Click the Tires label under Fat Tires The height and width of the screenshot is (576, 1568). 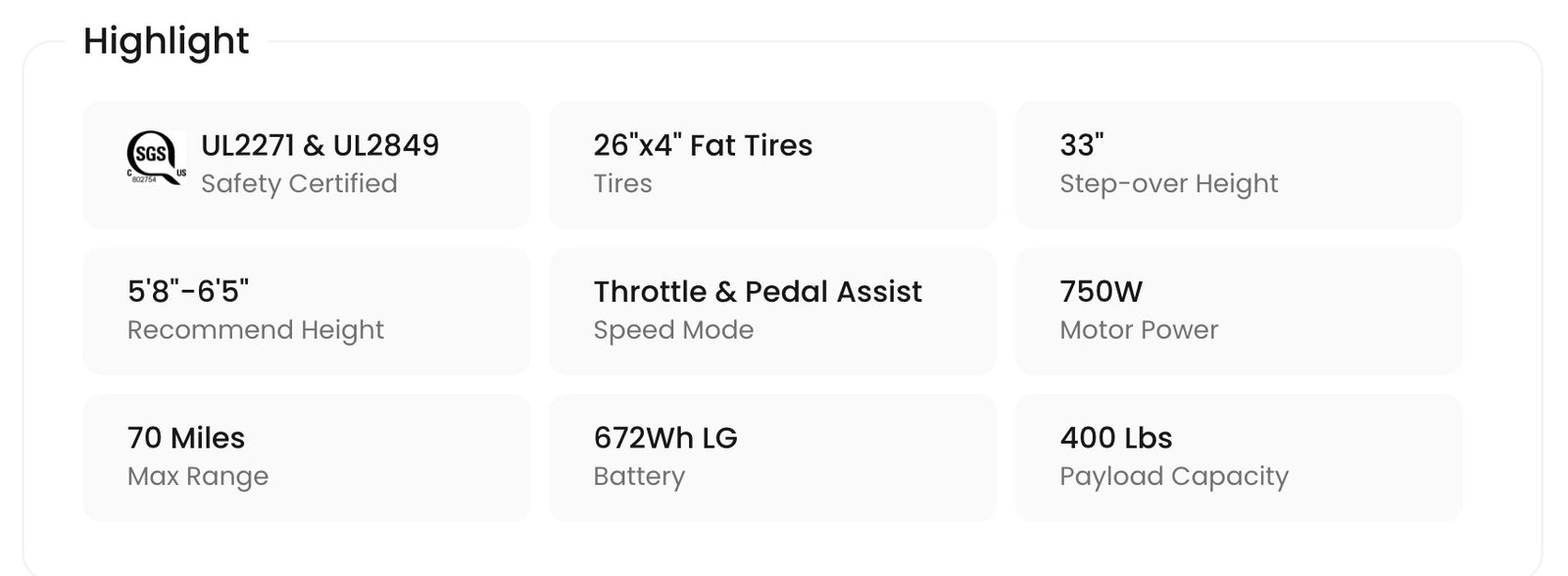622,183
